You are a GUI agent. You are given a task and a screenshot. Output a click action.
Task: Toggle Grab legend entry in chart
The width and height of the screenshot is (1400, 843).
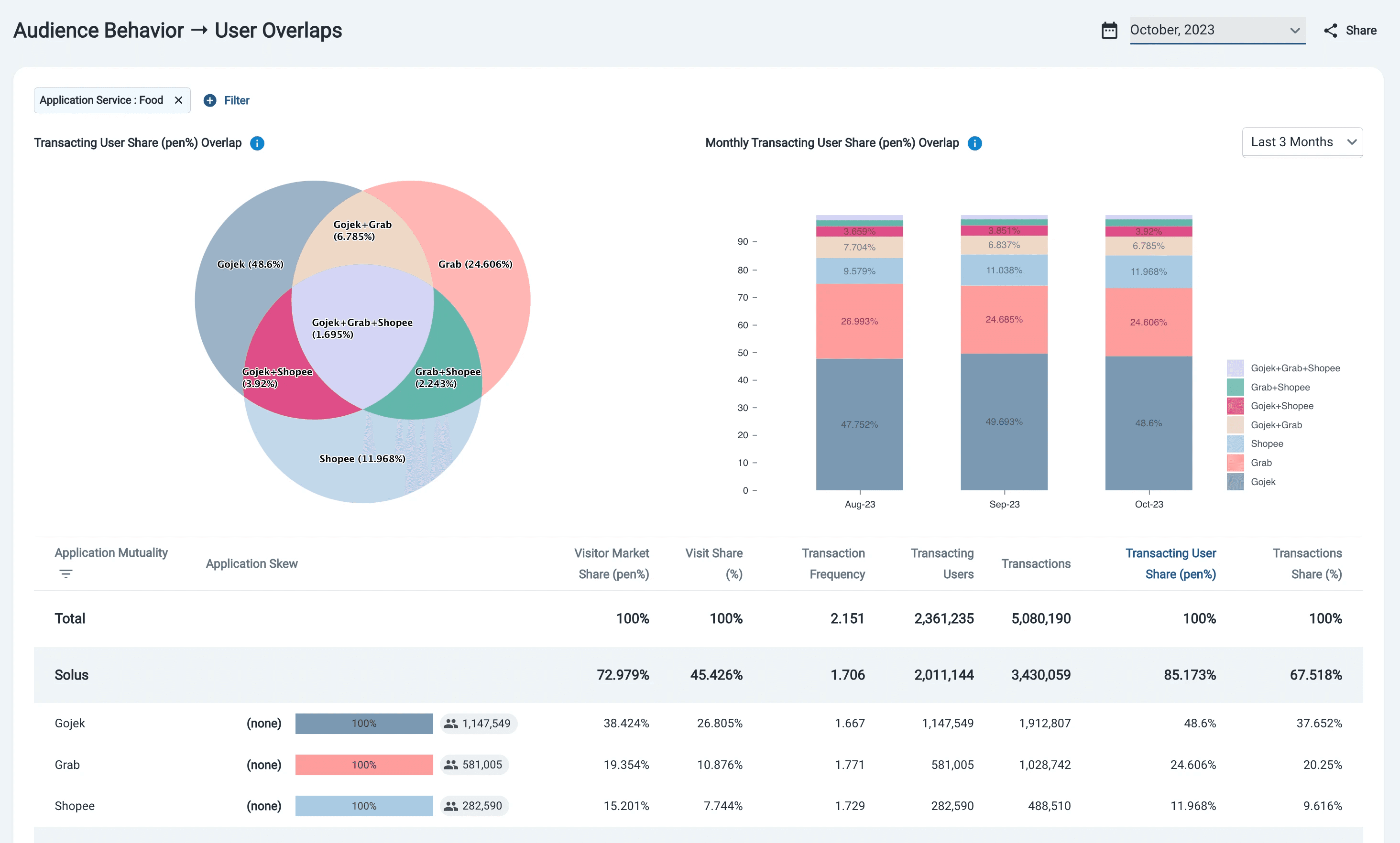[1249, 463]
